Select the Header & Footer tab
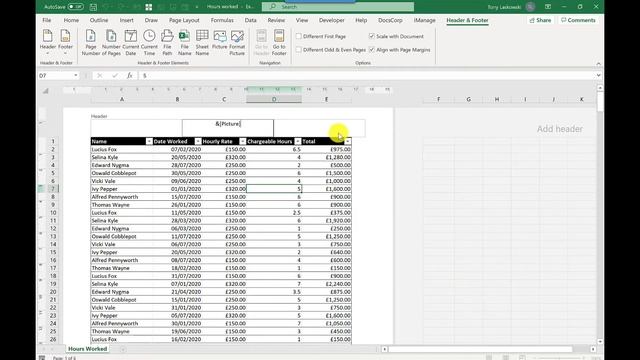Screen dimensions: 640x360 tap(467, 20)
